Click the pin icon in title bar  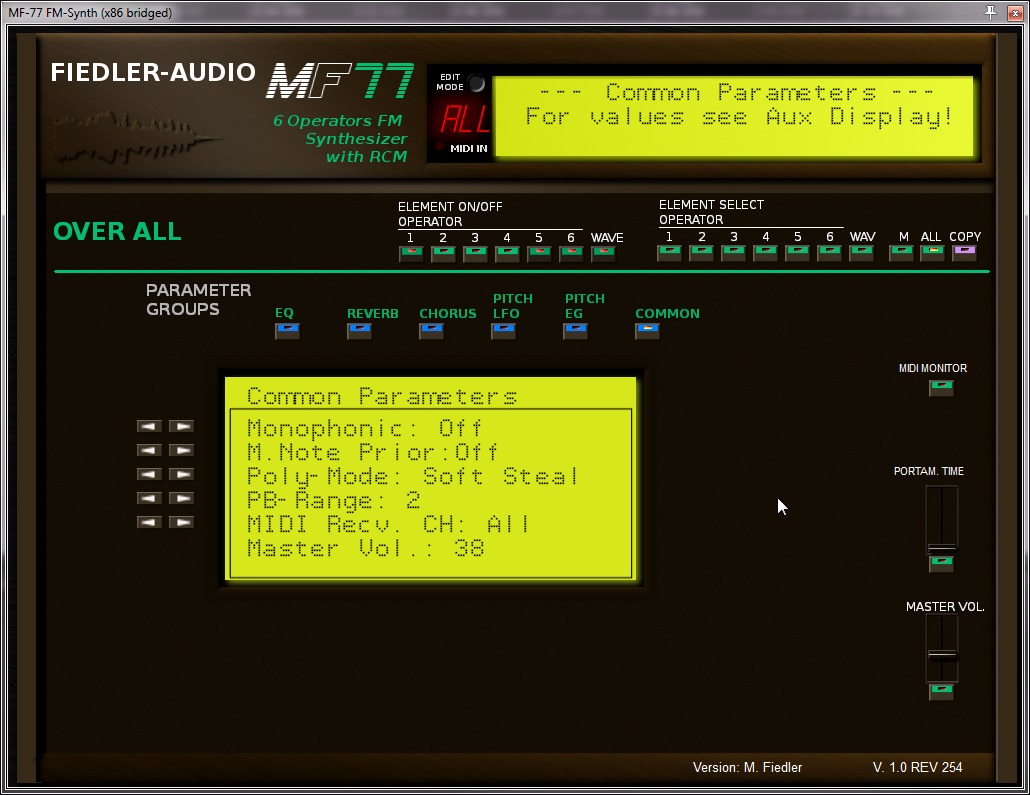(x=991, y=12)
